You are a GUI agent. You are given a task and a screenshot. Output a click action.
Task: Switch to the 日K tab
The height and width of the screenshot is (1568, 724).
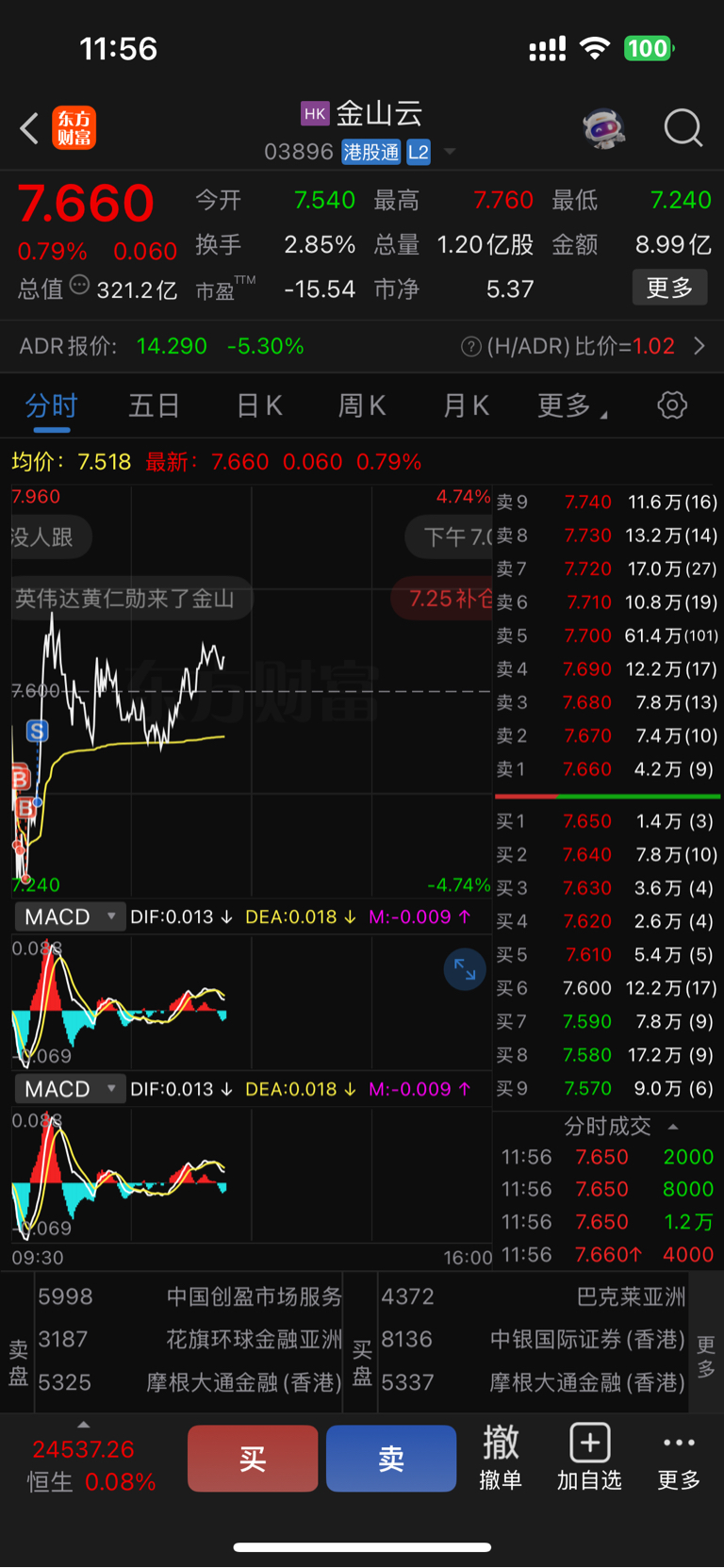coord(259,406)
